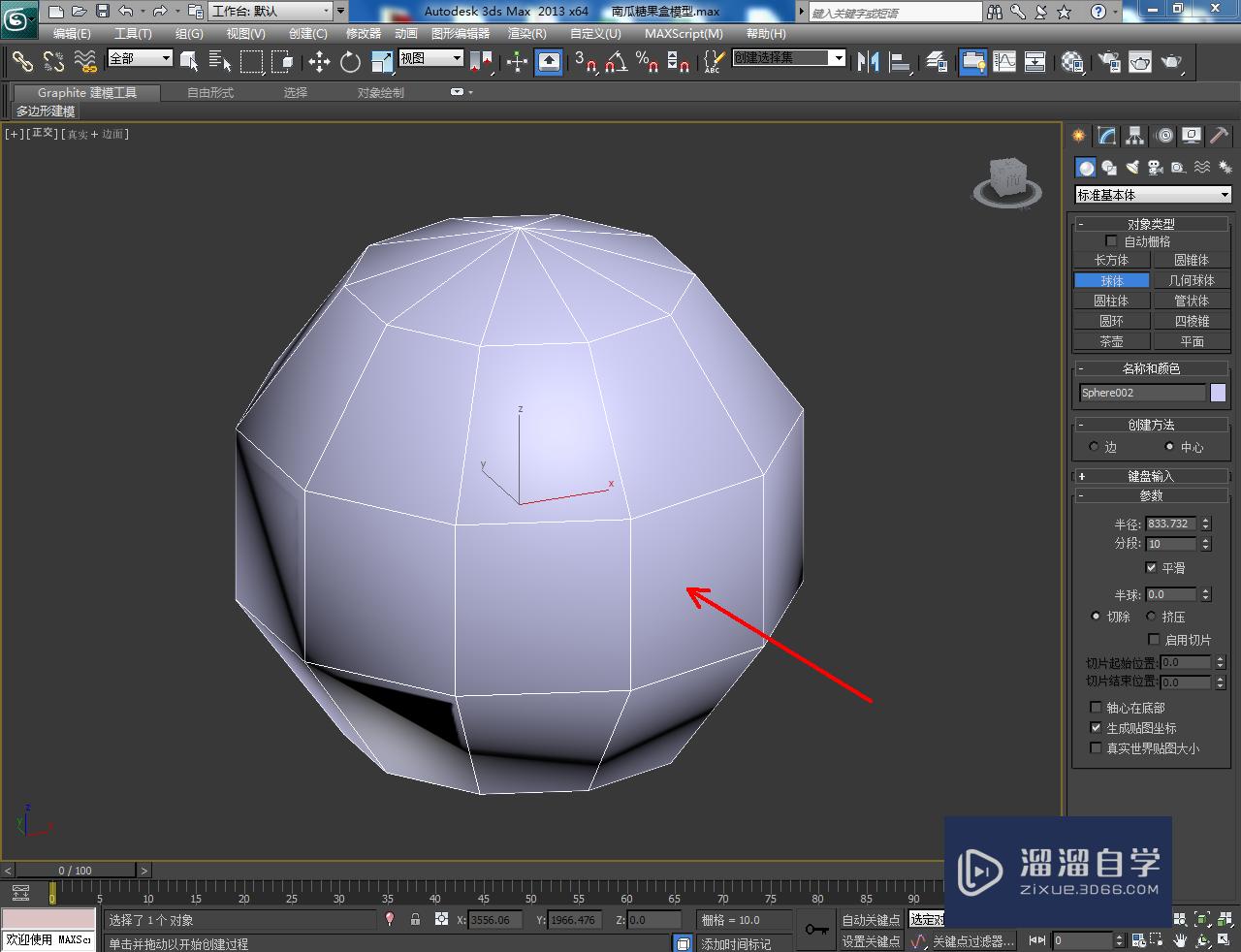Toggle Window/Crossing selection icon
This screenshot has width=1241, height=952.
282,62
